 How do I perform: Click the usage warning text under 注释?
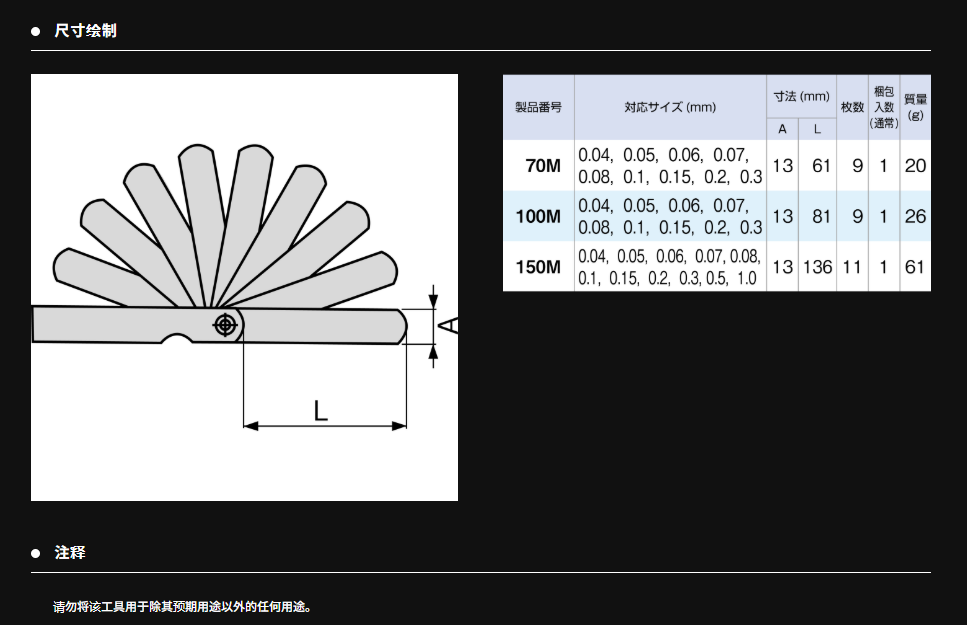coord(182,606)
